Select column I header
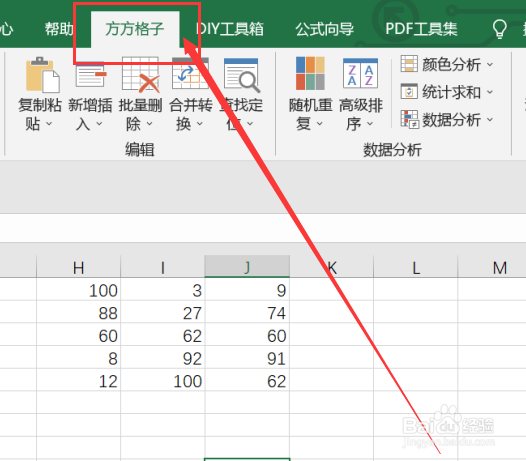Screen dimensions: 526x461 click(163, 267)
